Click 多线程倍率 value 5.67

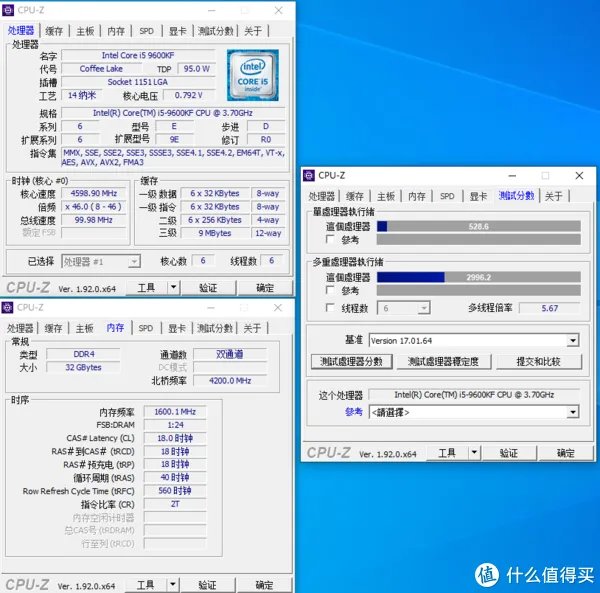pos(549,308)
